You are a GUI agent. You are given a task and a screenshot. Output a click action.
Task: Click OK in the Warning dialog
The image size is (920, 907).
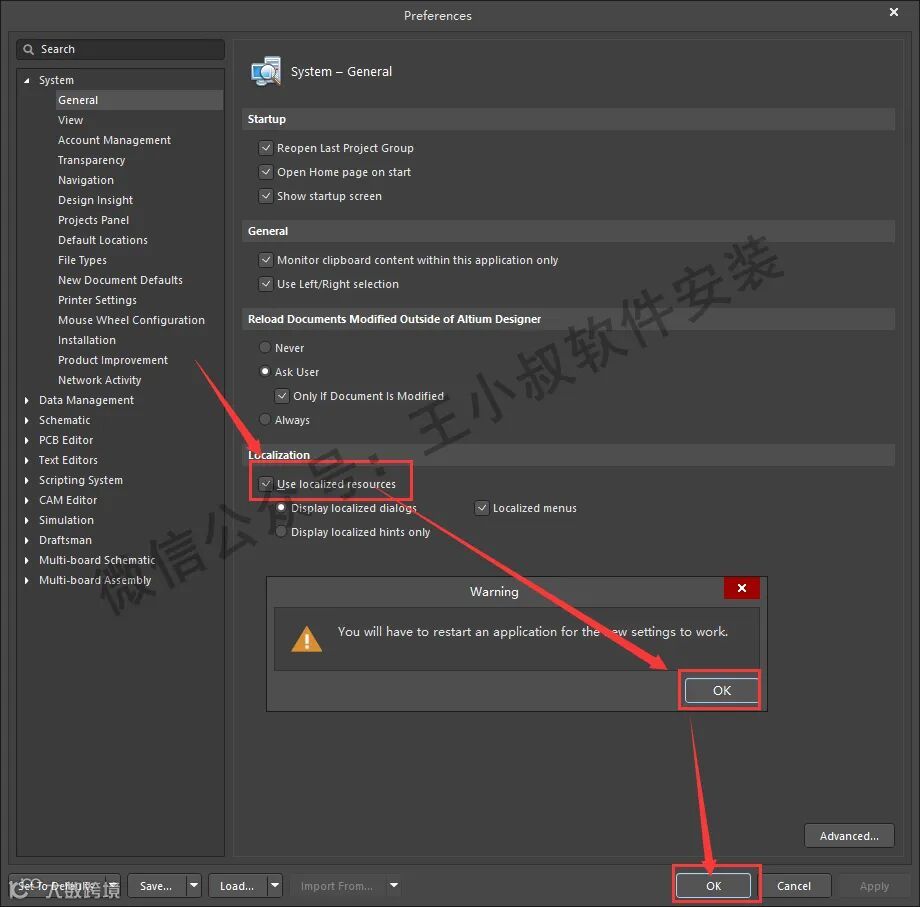coord(722,691)
